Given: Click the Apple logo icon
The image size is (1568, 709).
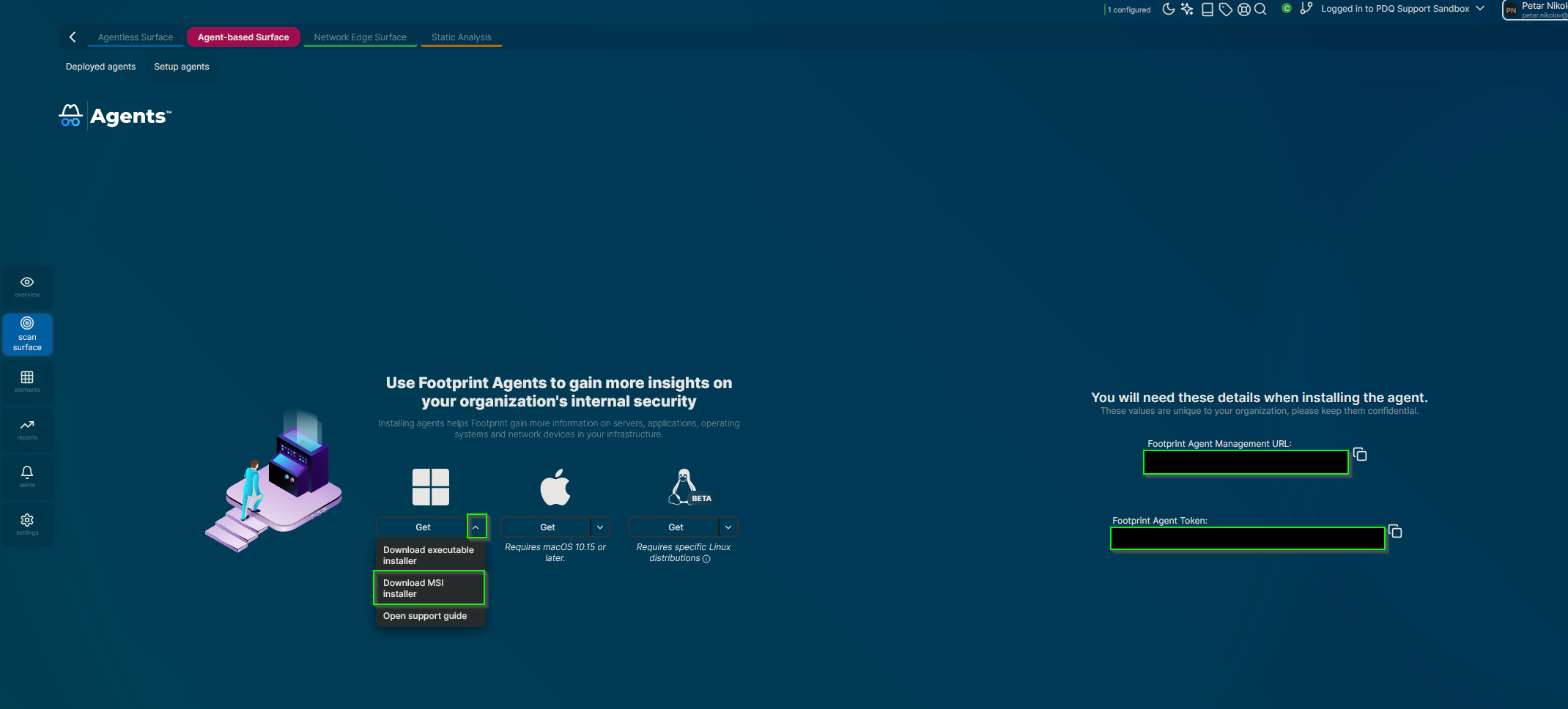Looking at the screenshot, I should point(555,487).
